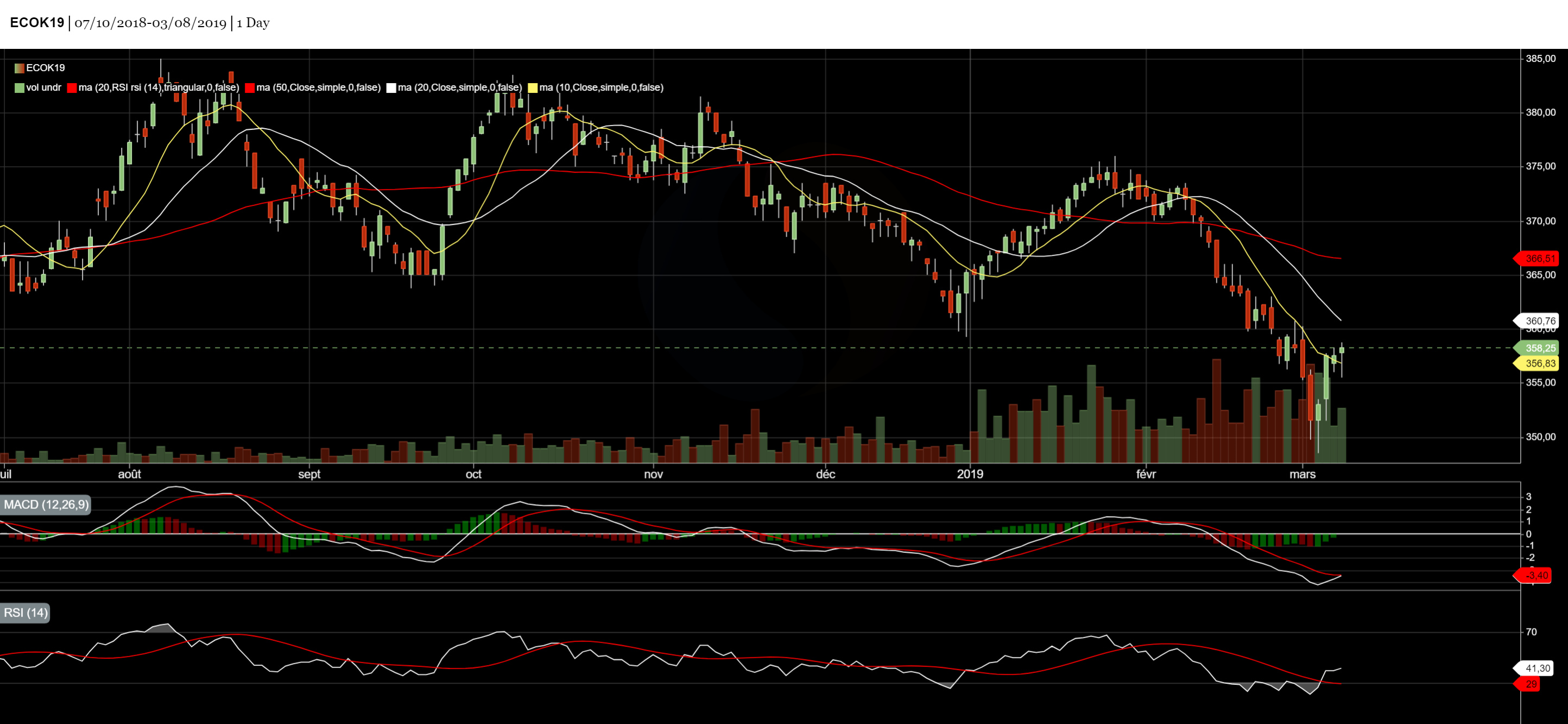Click the ECOK19 series color swatch

pyautogui.click(x=20, y=68)
